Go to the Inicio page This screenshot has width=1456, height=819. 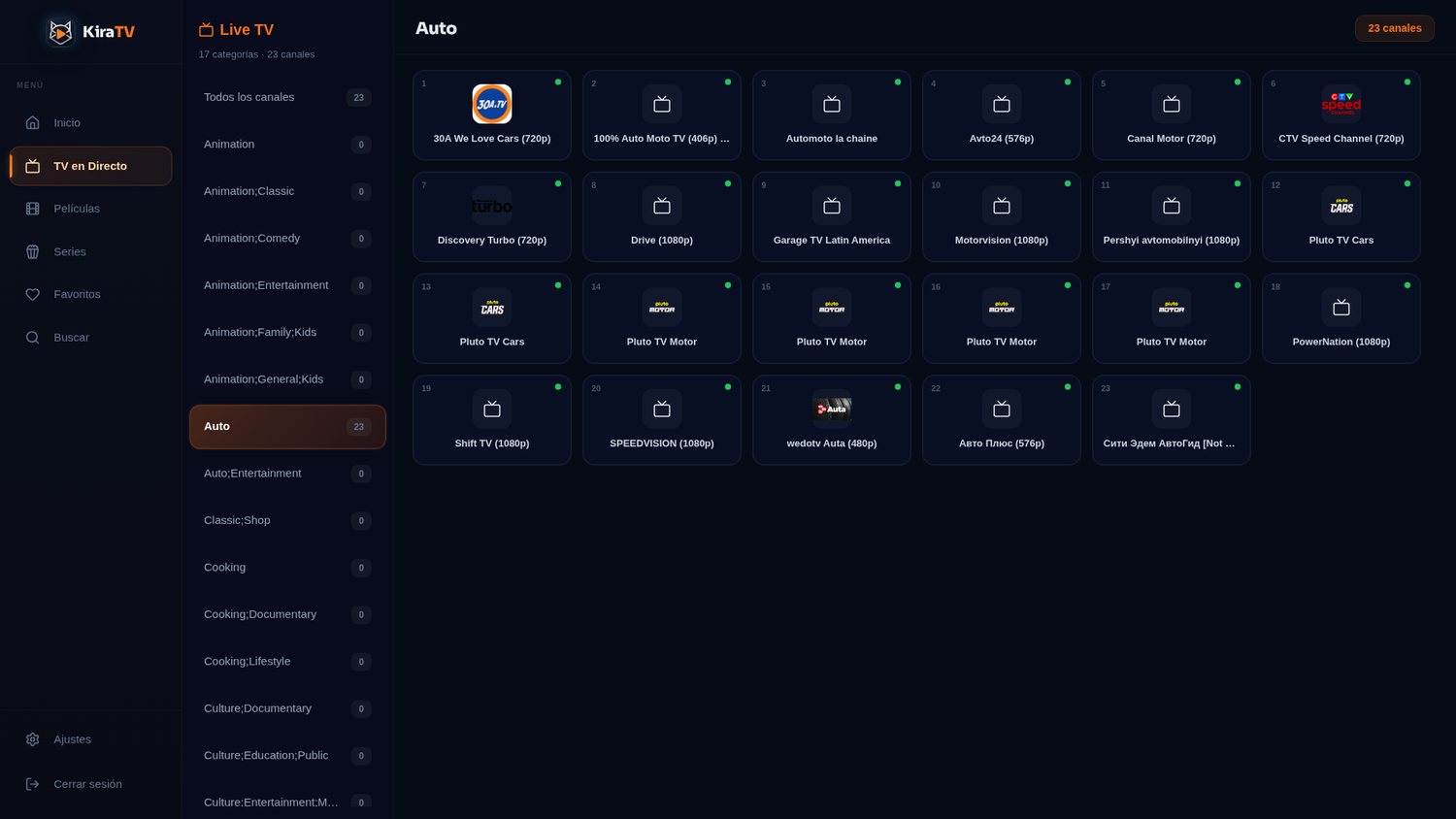90,123
